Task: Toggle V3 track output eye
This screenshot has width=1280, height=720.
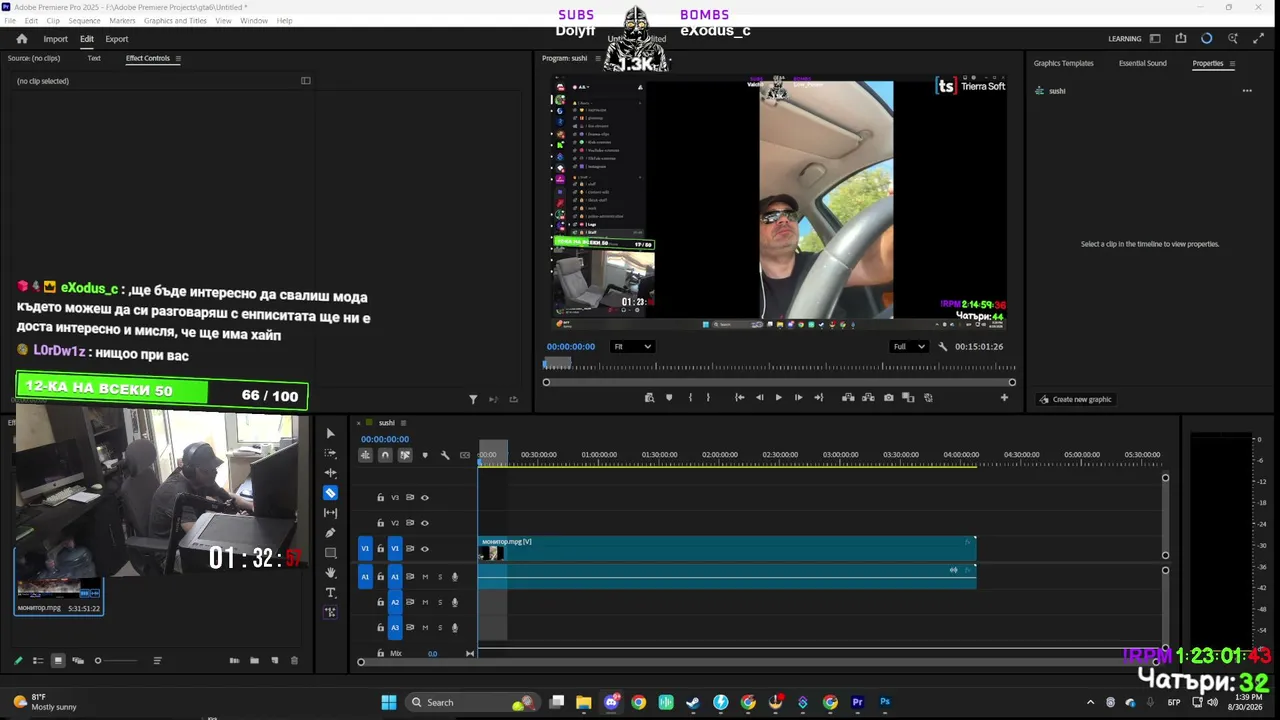Action: click(424, 497)
